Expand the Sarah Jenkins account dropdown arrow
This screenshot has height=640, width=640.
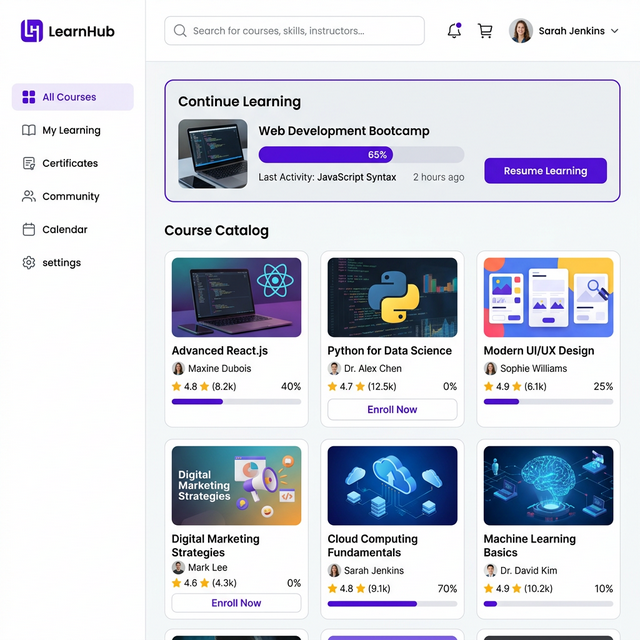click(x=614, y=31)
